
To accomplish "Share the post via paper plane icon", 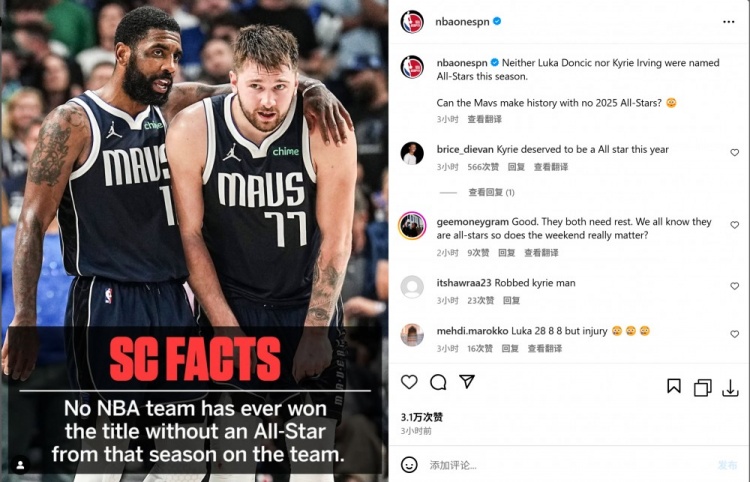I will pos(467,381).
